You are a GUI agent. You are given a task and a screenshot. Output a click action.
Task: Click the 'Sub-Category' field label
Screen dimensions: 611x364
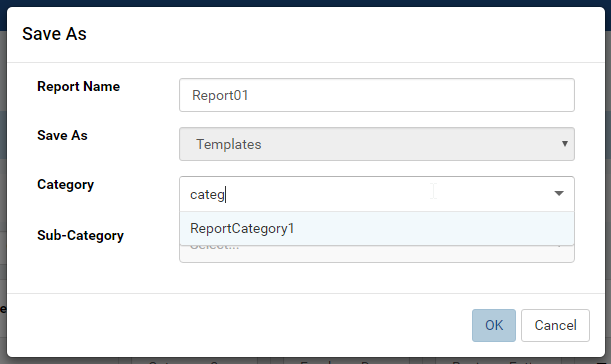click(x=80, y=235)
